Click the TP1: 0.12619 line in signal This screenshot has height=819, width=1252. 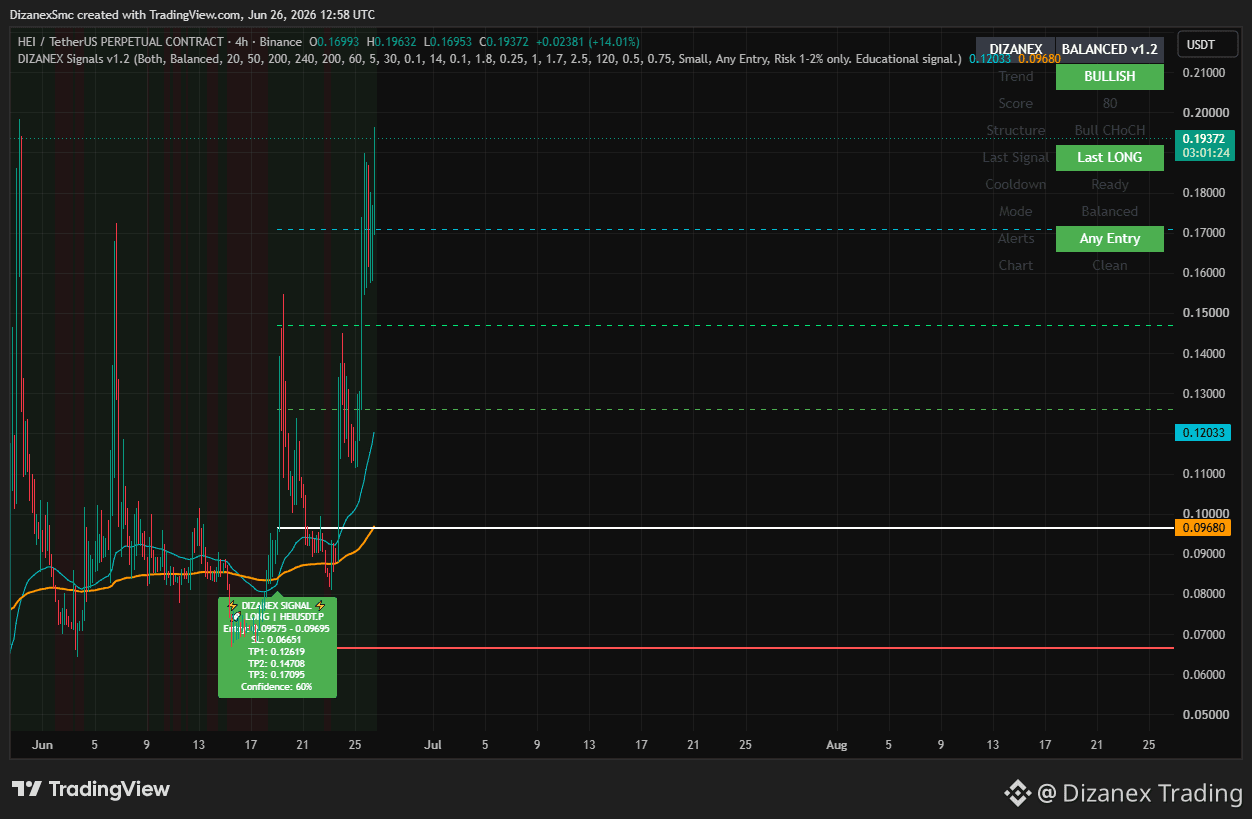pyautogui.click(x=277, y=652)
